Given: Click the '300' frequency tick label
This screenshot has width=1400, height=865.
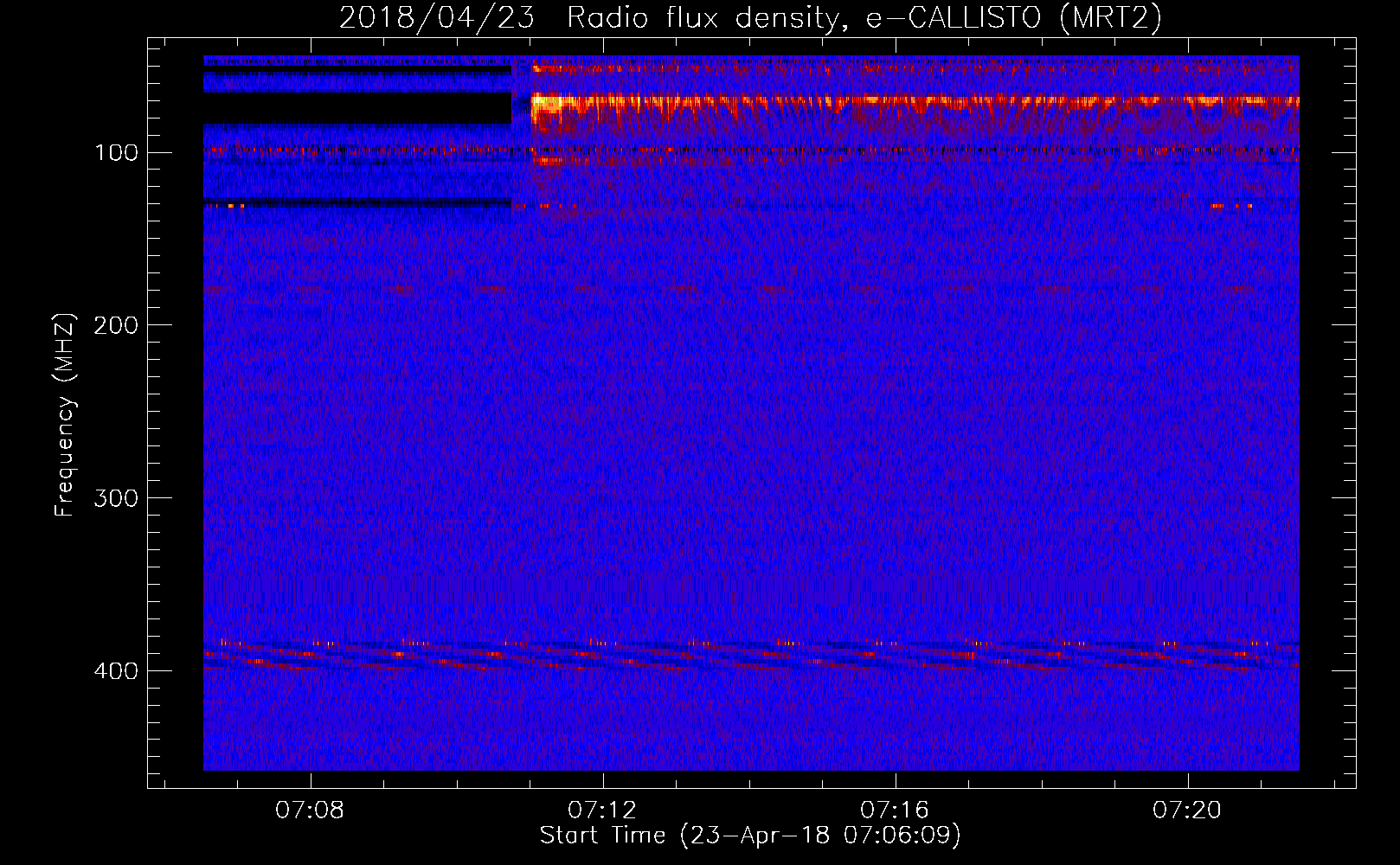Looking at the screenshot, I should 117,499.
